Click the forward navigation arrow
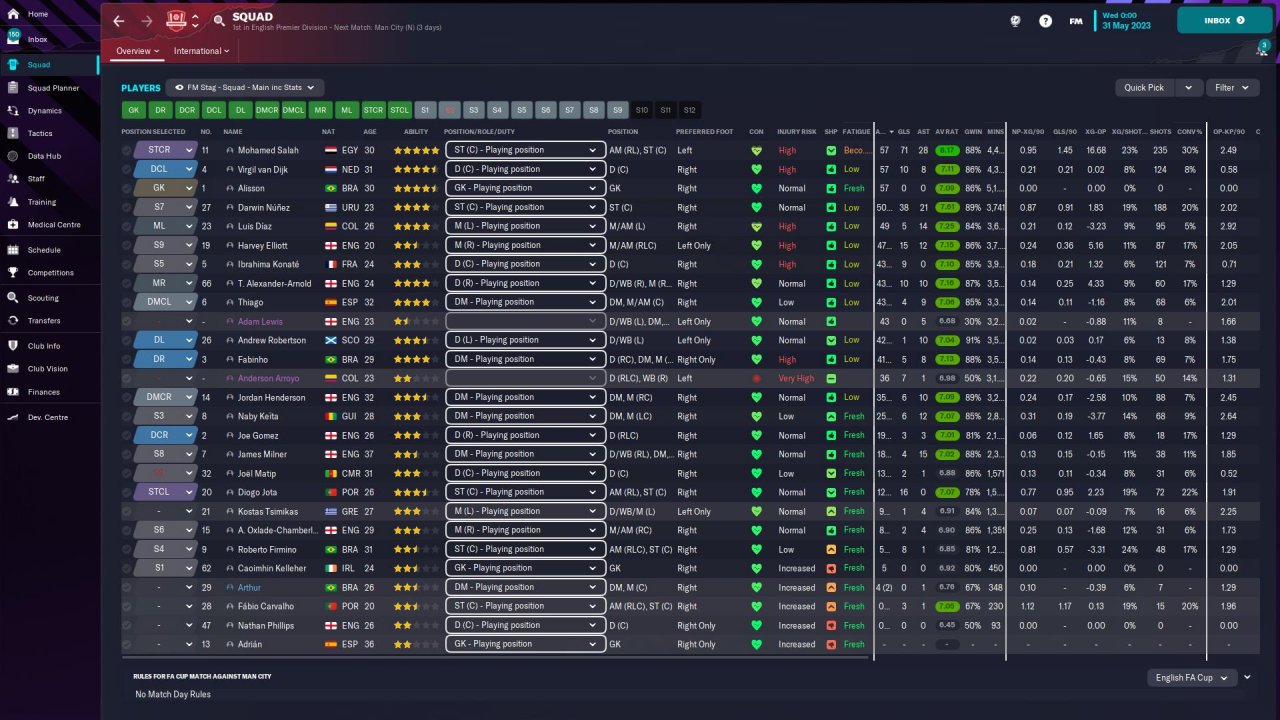Image resolution: width=1280 pixels, height=720 pixels. tap(147, 20)
